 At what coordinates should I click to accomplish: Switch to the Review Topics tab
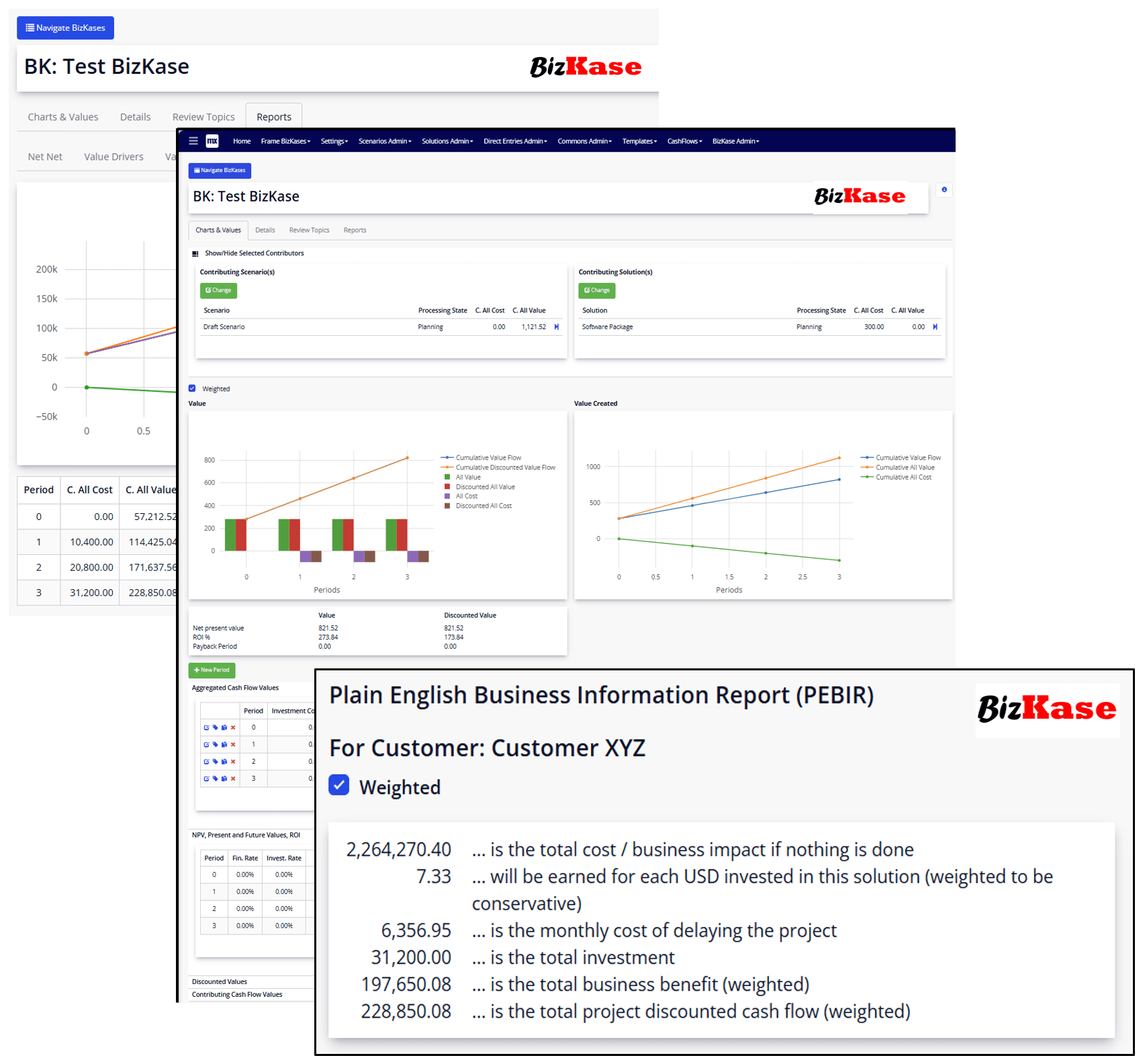(x=309, y=230)
